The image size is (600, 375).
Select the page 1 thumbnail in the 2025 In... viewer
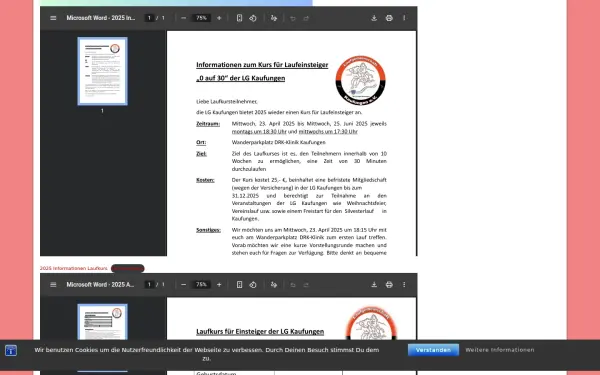coord(103,71)
